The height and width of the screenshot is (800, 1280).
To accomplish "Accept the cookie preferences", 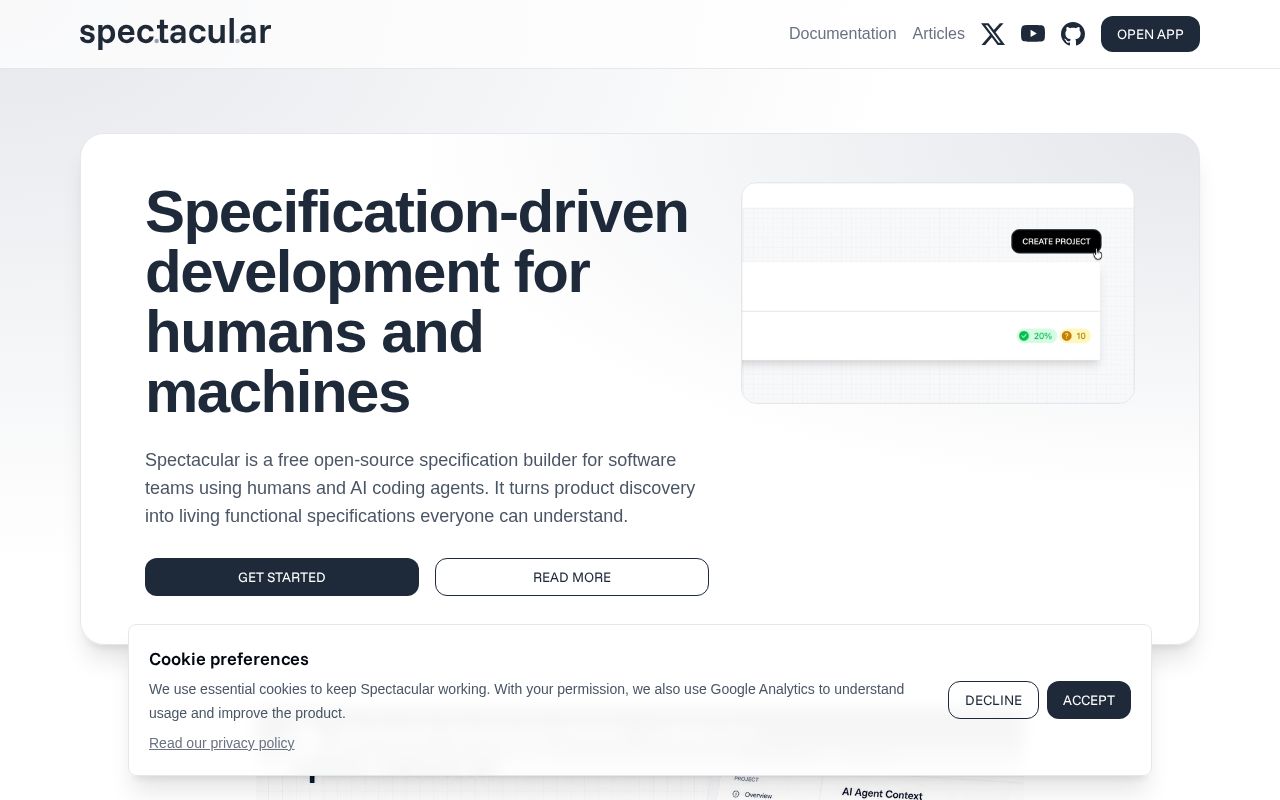I will point(1089,700).
